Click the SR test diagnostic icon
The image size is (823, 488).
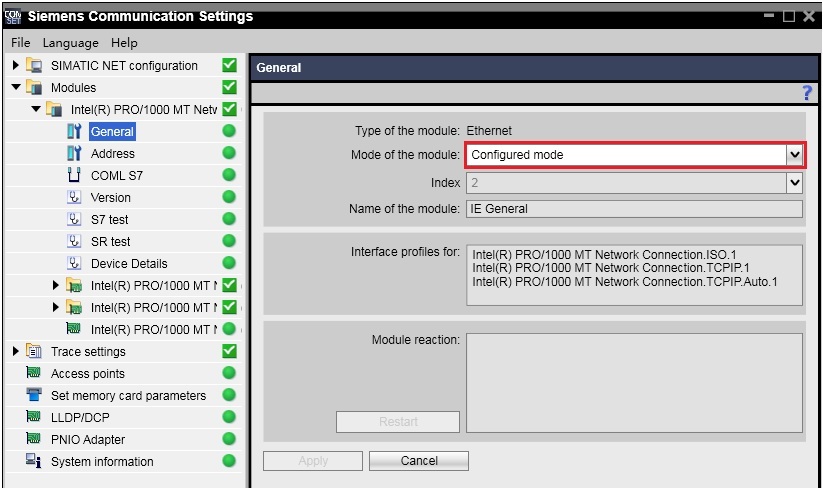click(74, 241)
